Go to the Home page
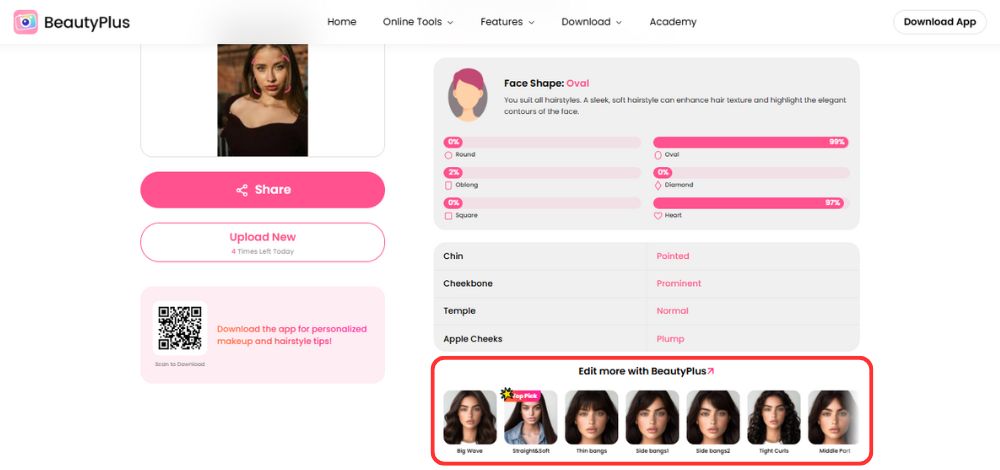Viewport: 1000px width, 470px height. [342, 22]
